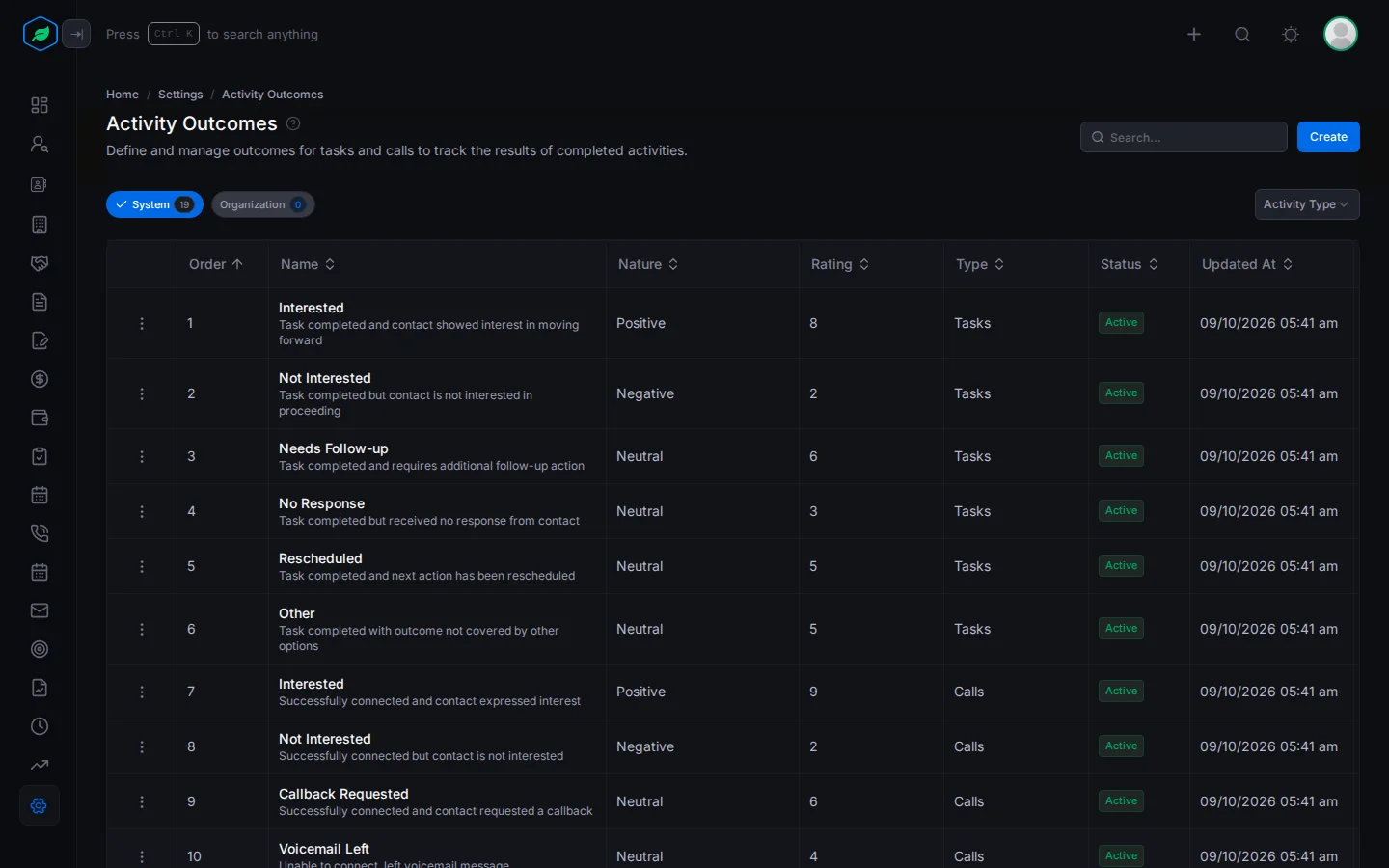Screen dimensions: 1389x868
Task: Expand the sidebar with arrow toggle
Action: [x=76, y=34]
